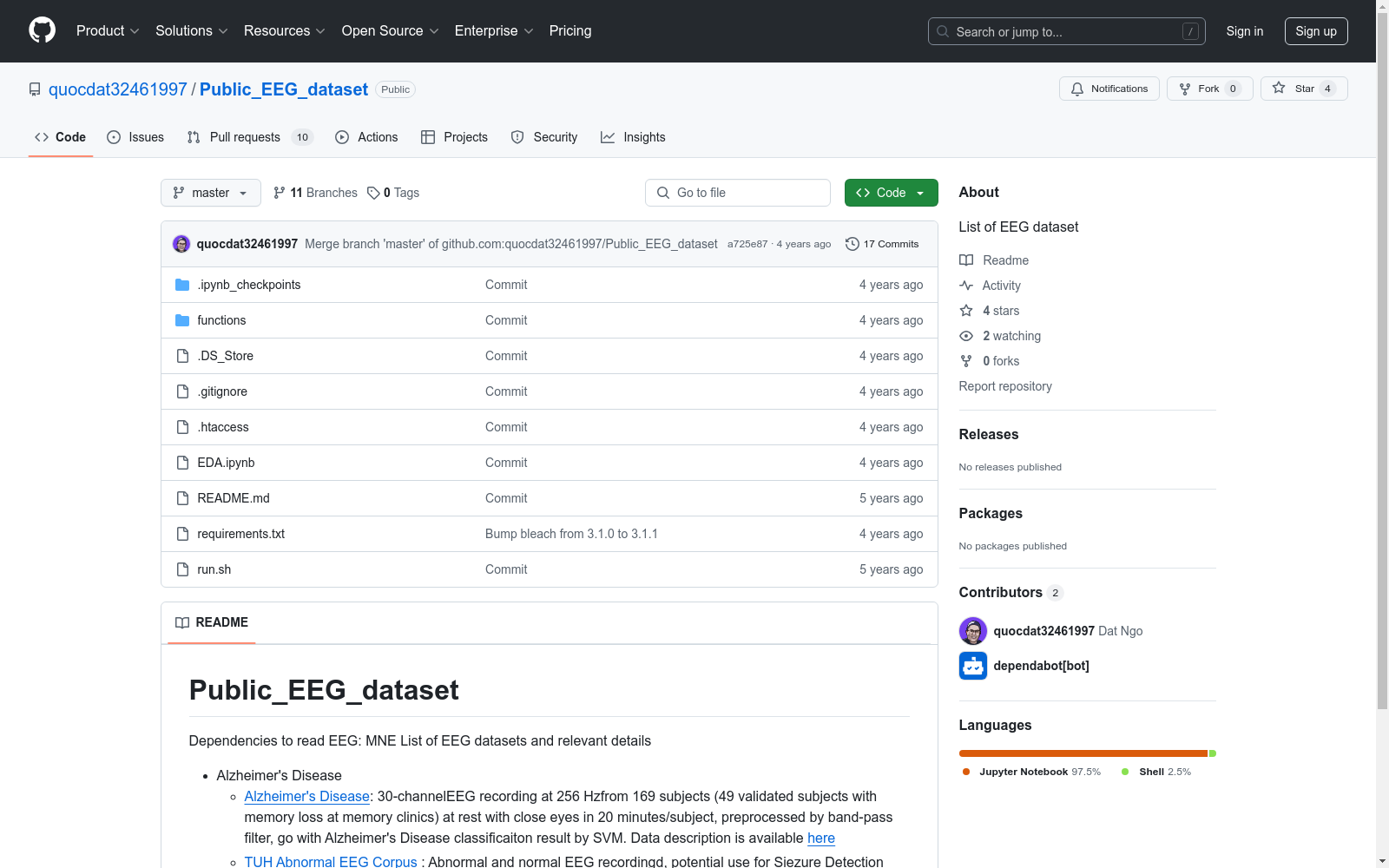The height and width of the screenshot is (868, 1389).
Task: Click the file icon for requirements.txt
Action: click(x=182, y=534)
